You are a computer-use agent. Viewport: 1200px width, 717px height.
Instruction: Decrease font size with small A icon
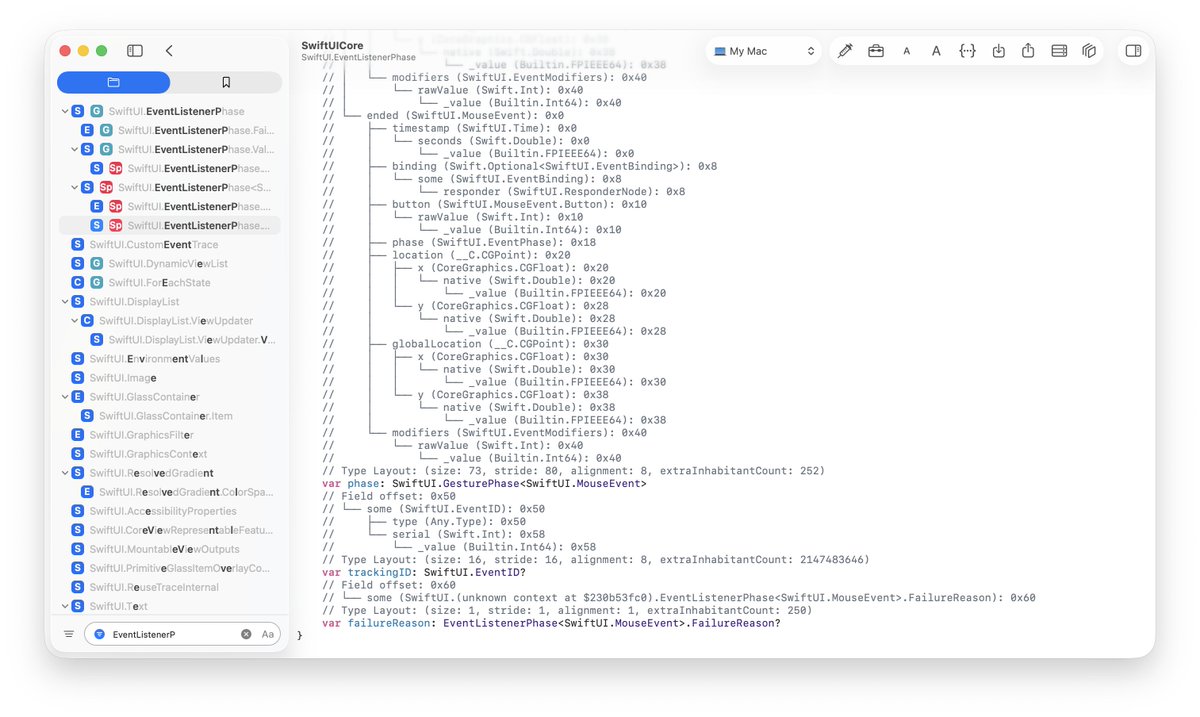(906, 51)
